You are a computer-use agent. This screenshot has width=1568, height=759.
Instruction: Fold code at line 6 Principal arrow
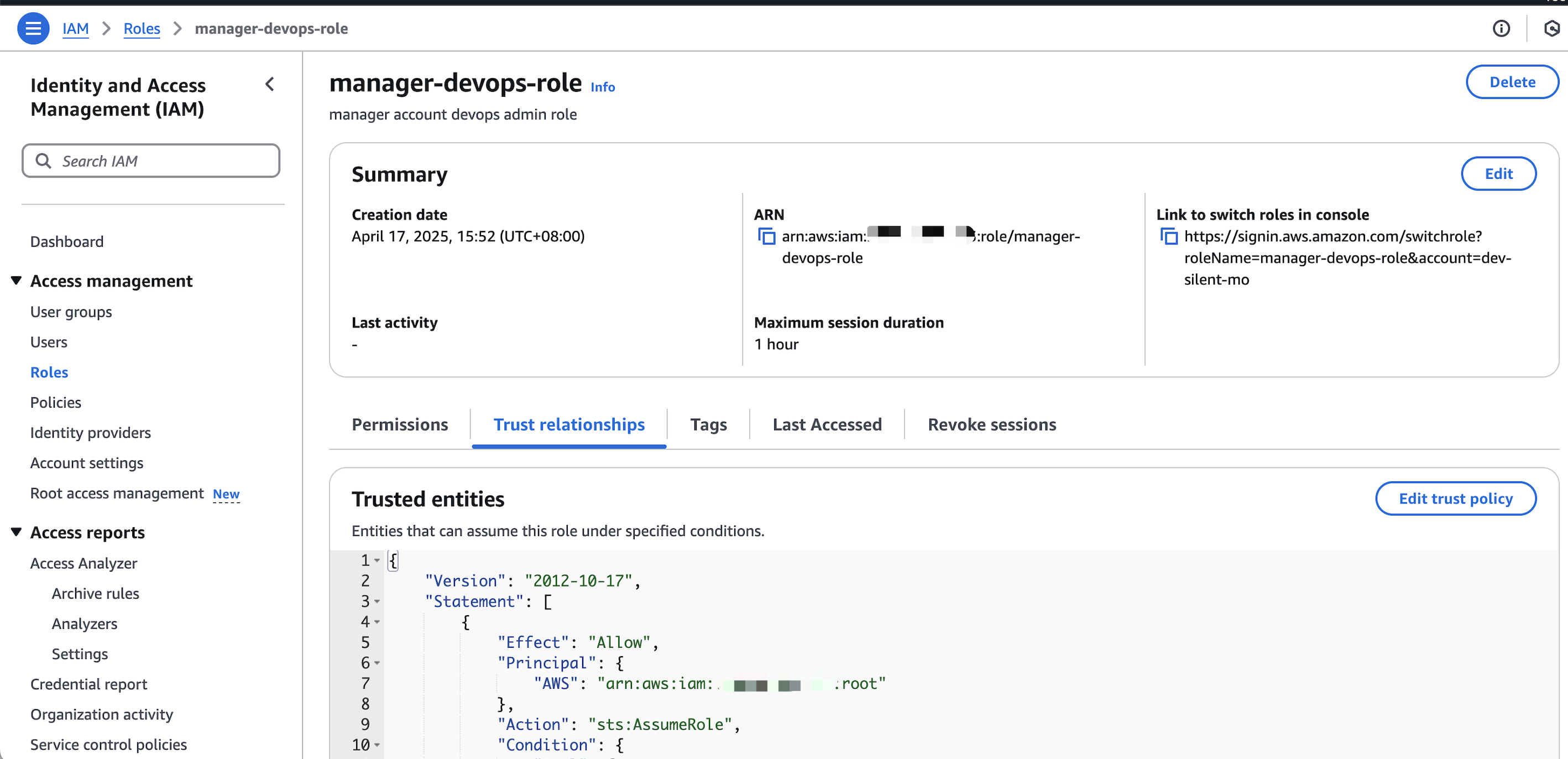click(378, 663)
